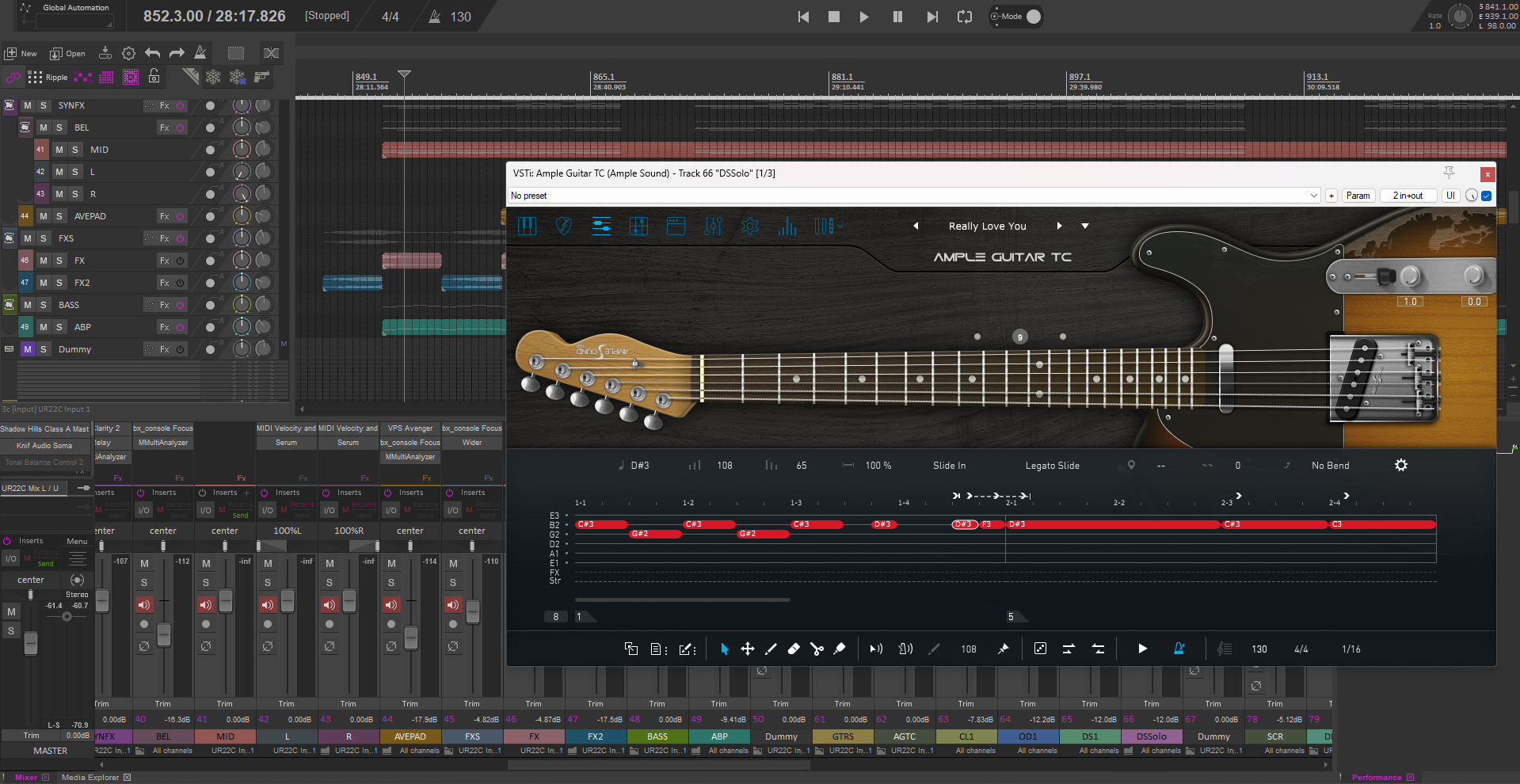Open the amp window panel icon

tap(676, 226)
